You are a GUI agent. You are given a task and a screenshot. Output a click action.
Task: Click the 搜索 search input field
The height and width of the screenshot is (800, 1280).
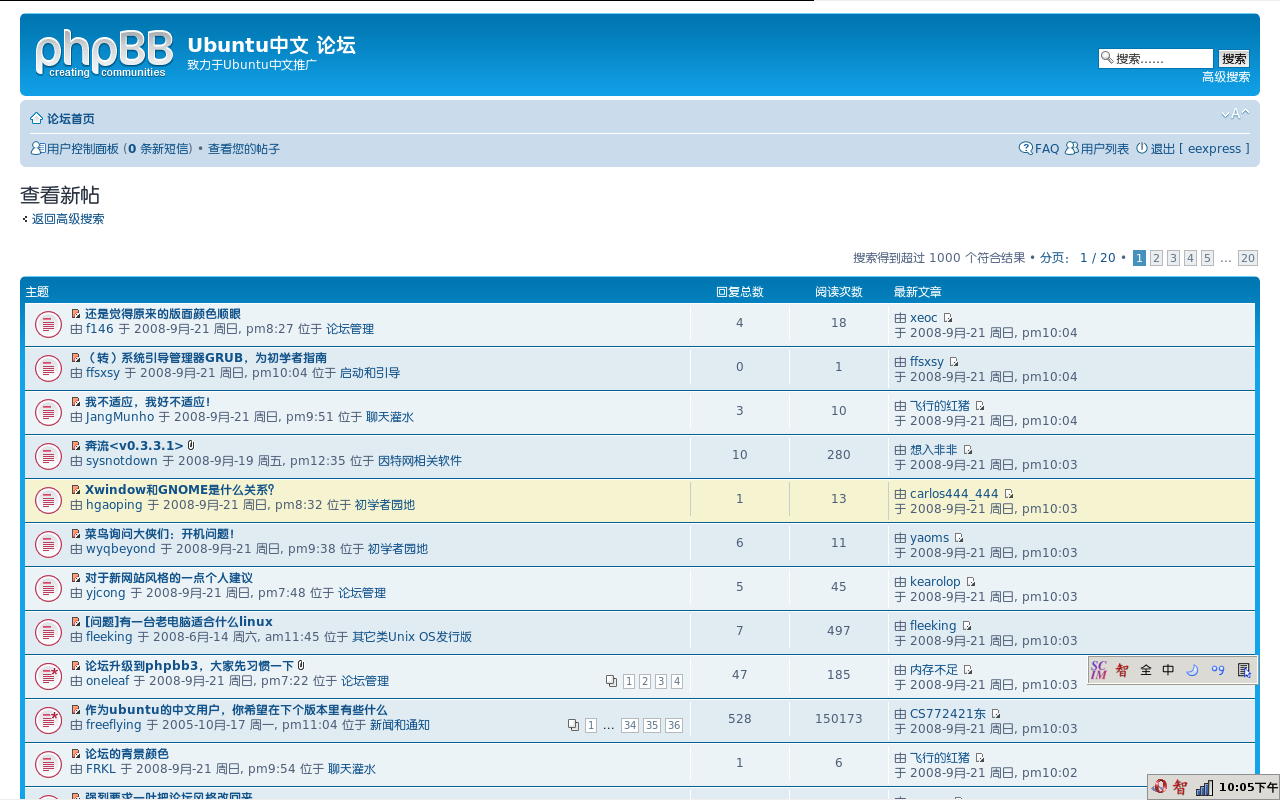click(1156, 59)
